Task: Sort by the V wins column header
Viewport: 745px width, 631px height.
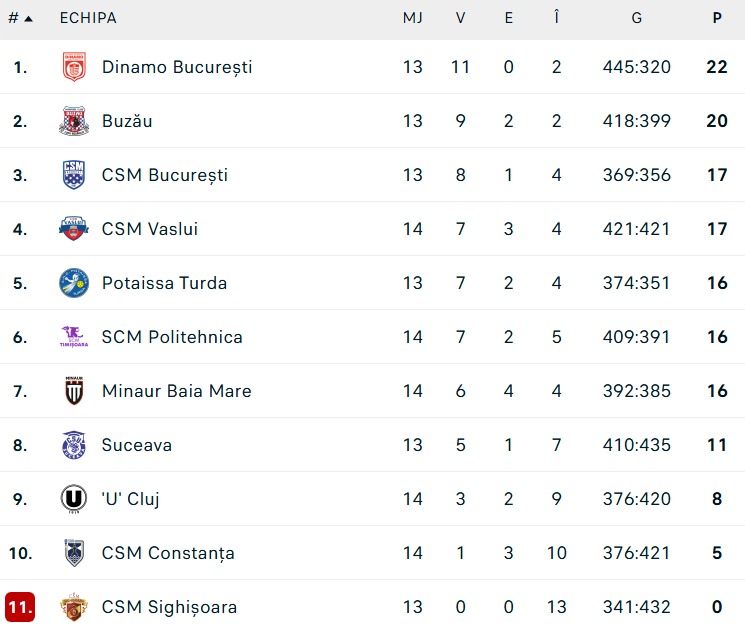Action: click(x=460, y=19)
